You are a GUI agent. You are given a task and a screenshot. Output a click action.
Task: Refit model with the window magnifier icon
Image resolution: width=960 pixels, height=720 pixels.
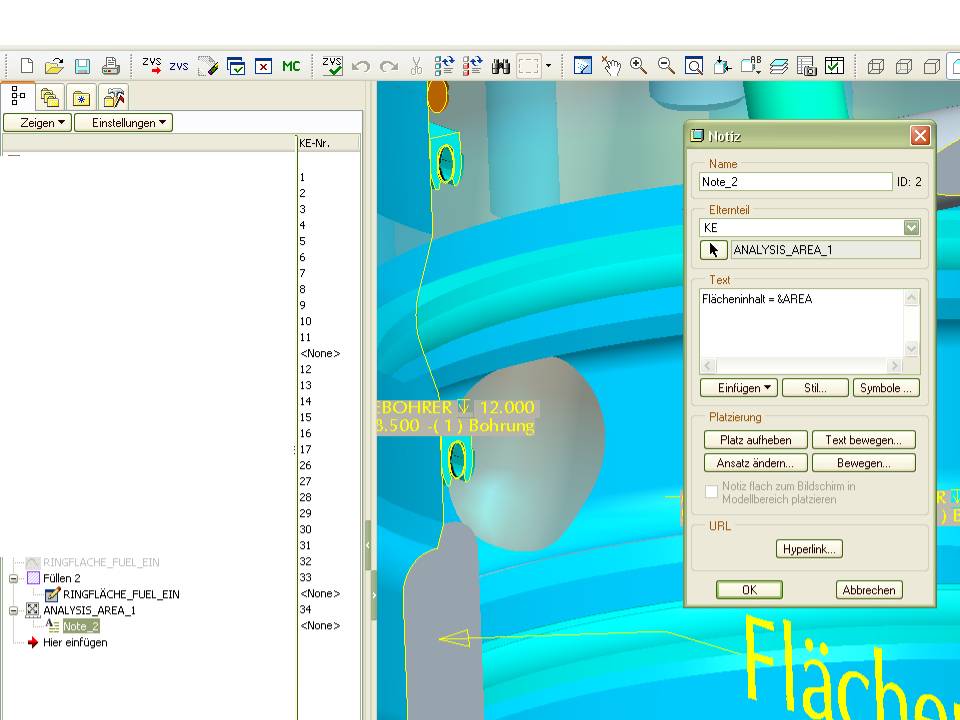(694, 66)
